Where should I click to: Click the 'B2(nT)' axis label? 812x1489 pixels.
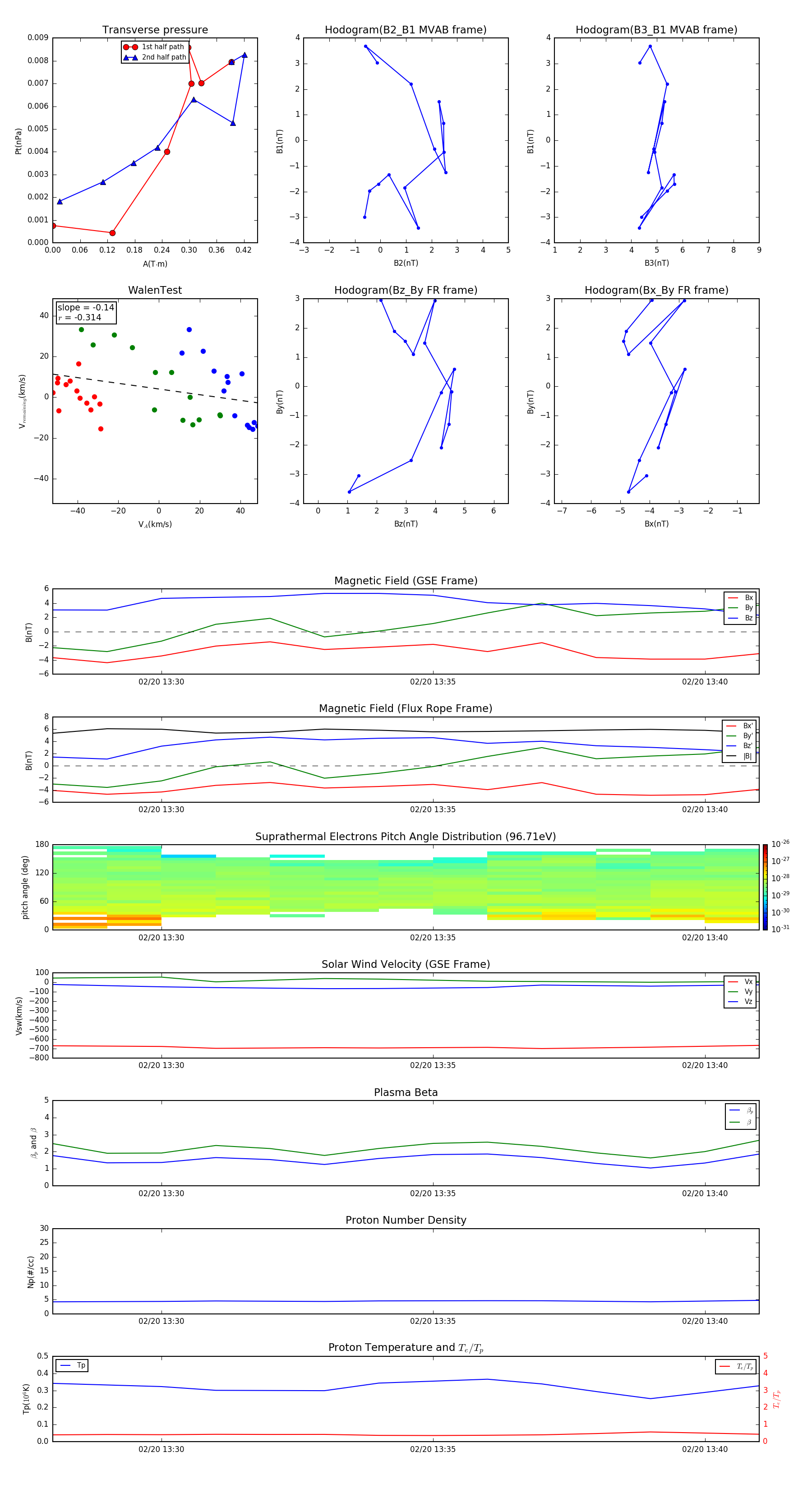click(x=406, y=263)
